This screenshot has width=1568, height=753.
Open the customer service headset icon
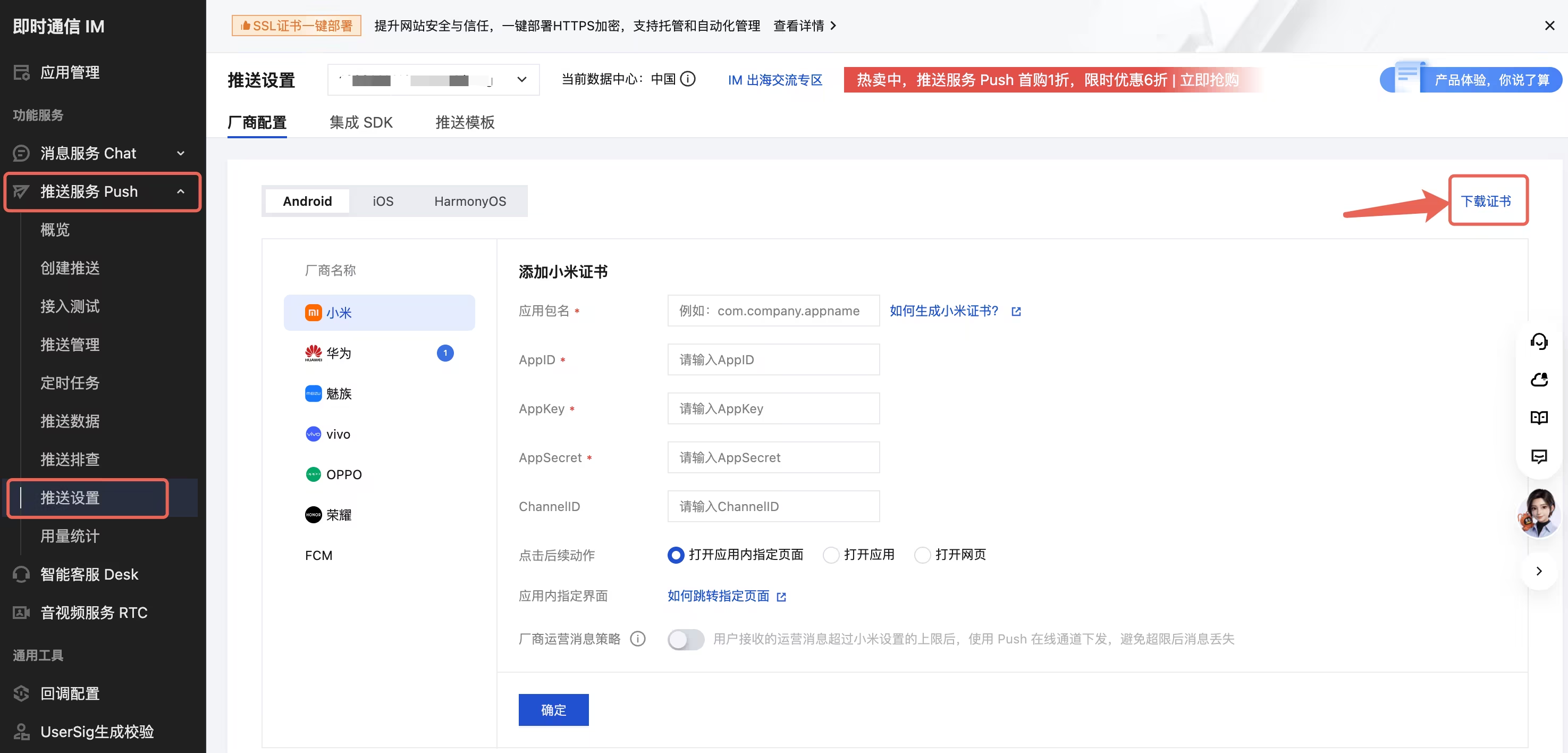coord(1539,341)
